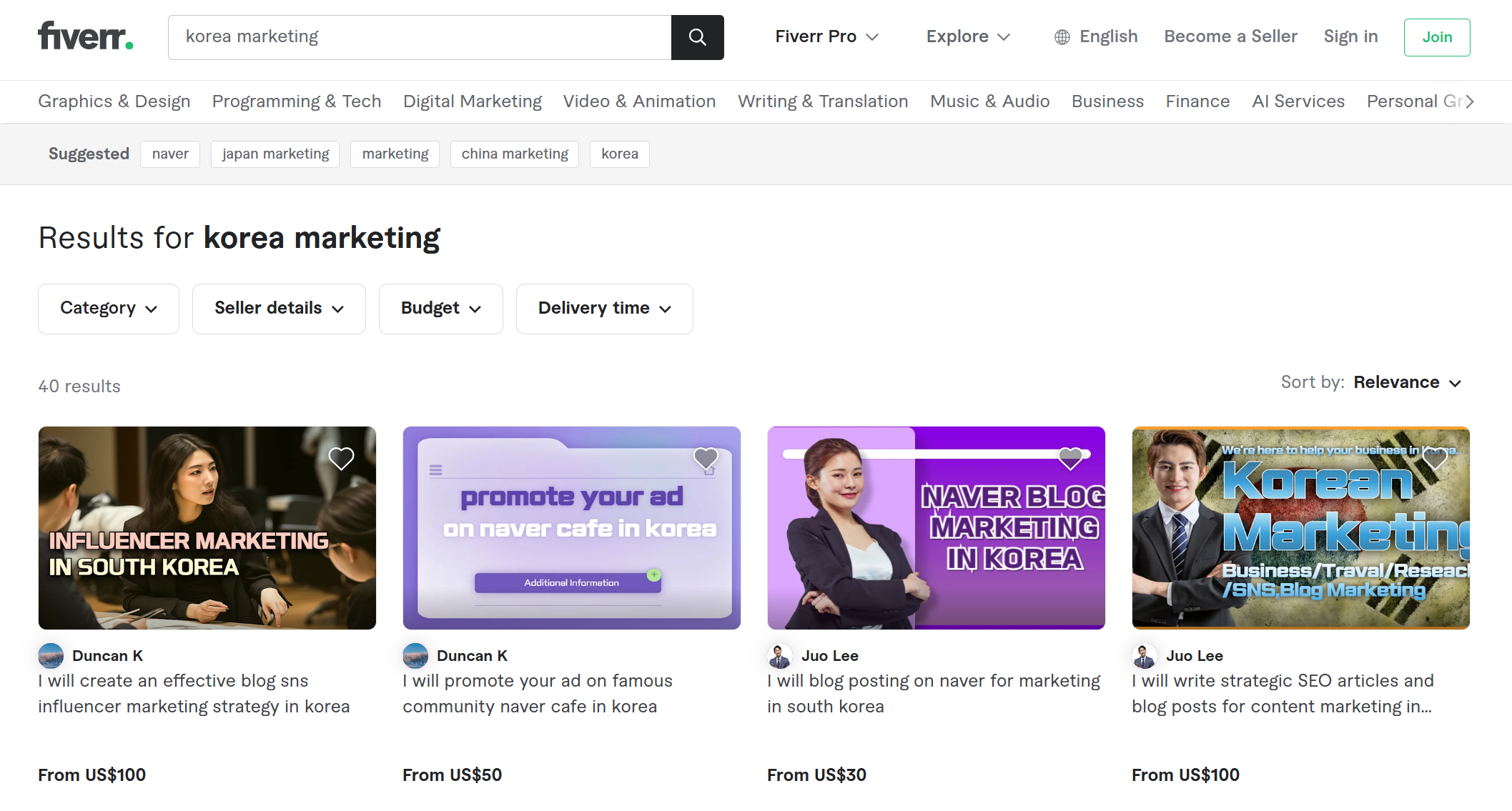Click 'From US$50' price text
This screenshot has width=1512, height=811.
coord(452,775)
